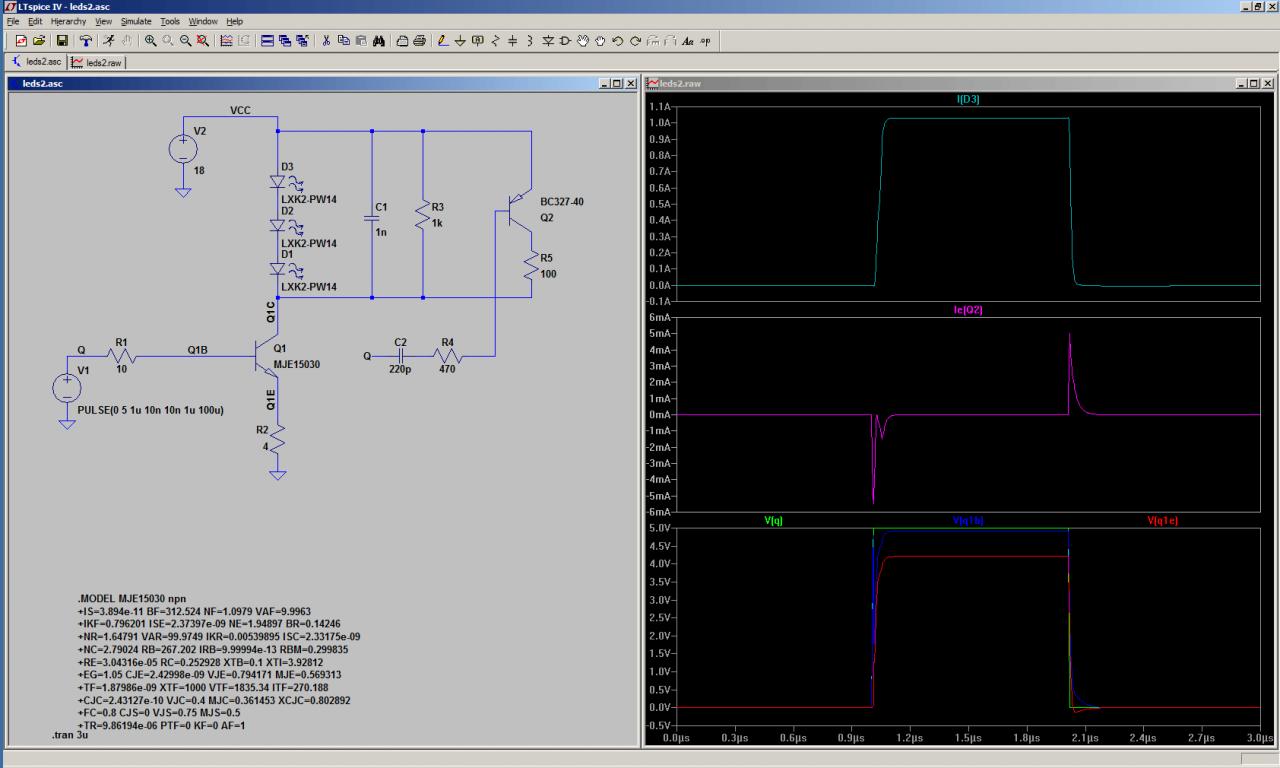The image size is (1280, 768).
Task: Select the Diode placement tool
Action: click(x=547, y=41)
